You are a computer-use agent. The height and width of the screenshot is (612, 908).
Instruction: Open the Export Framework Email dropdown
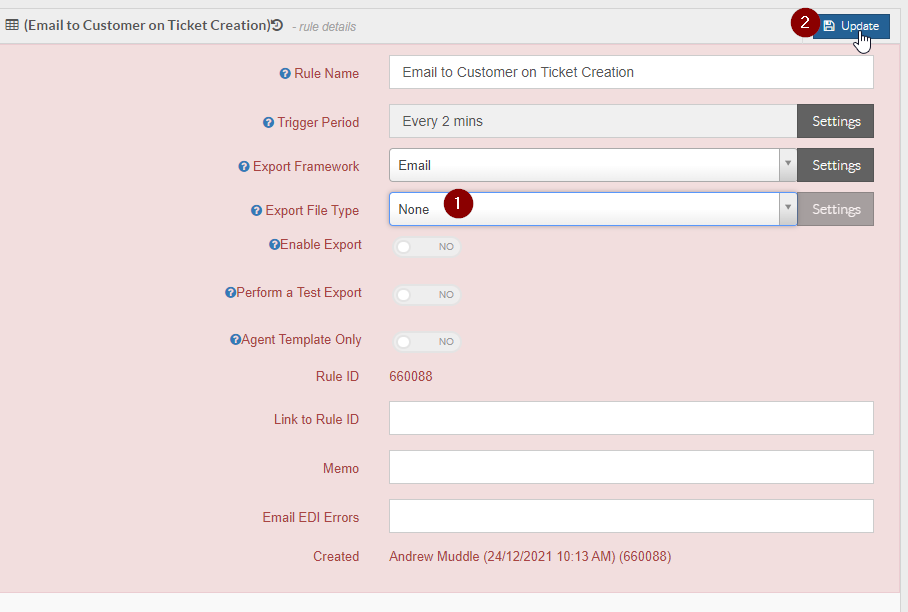tap(592, 165)
